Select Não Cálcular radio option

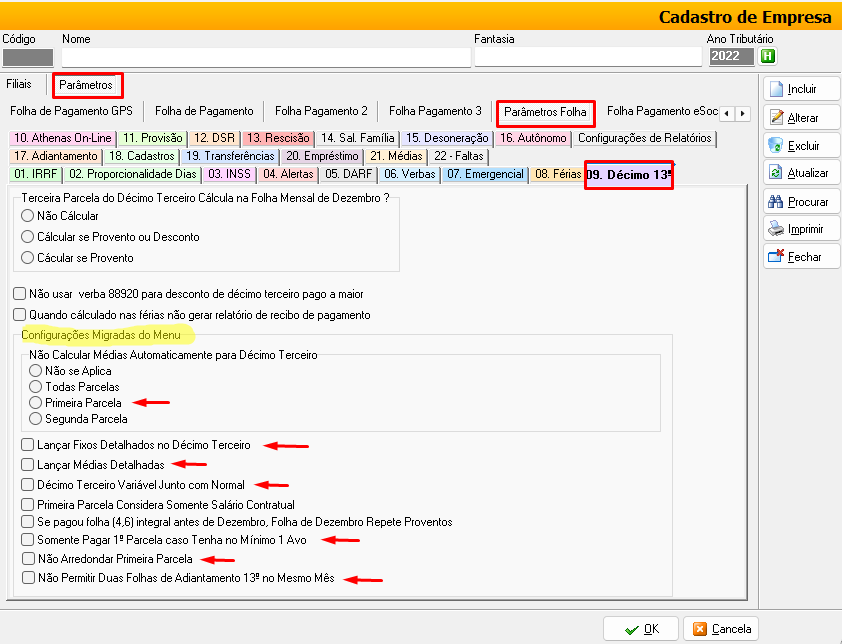tap(27, 215)
